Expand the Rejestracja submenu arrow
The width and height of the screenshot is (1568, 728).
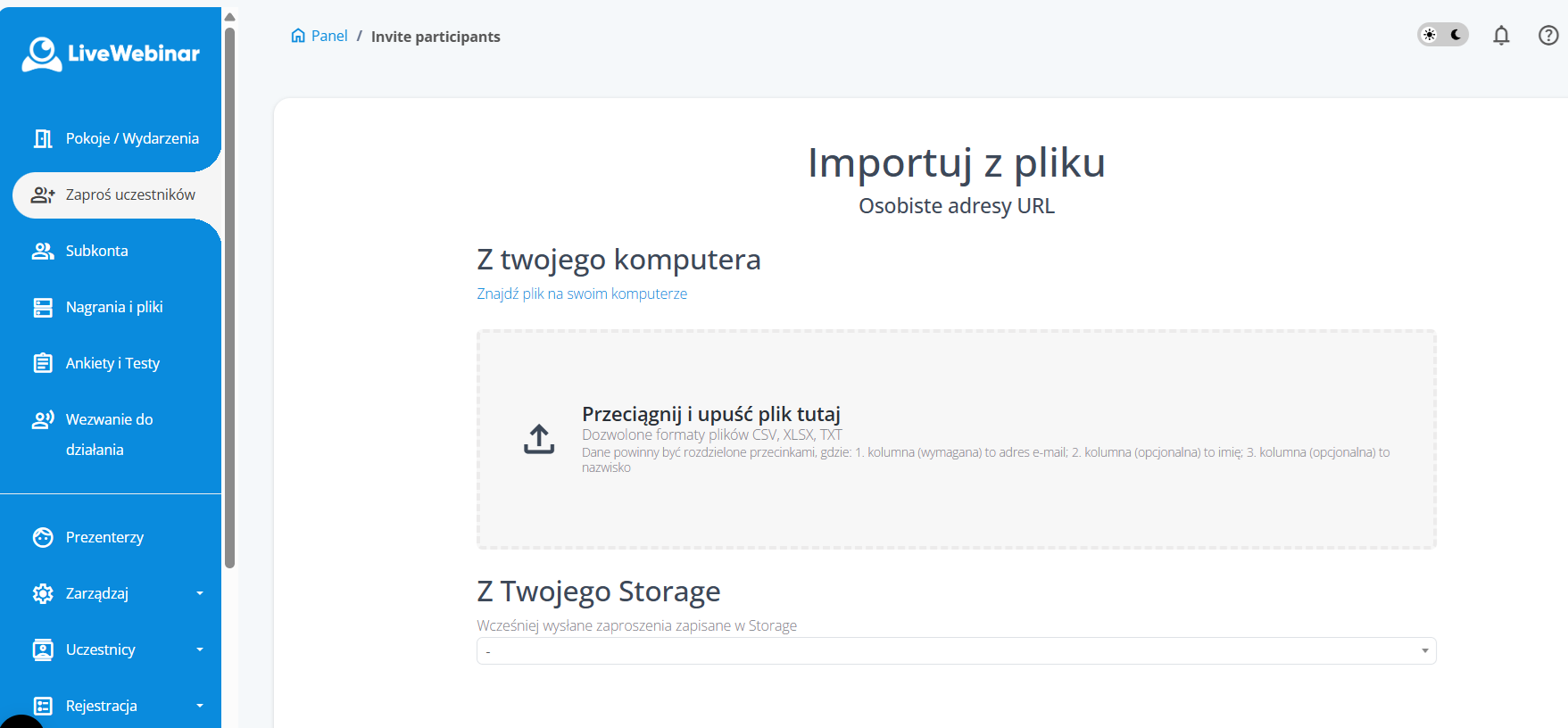(x=200, y=706)
